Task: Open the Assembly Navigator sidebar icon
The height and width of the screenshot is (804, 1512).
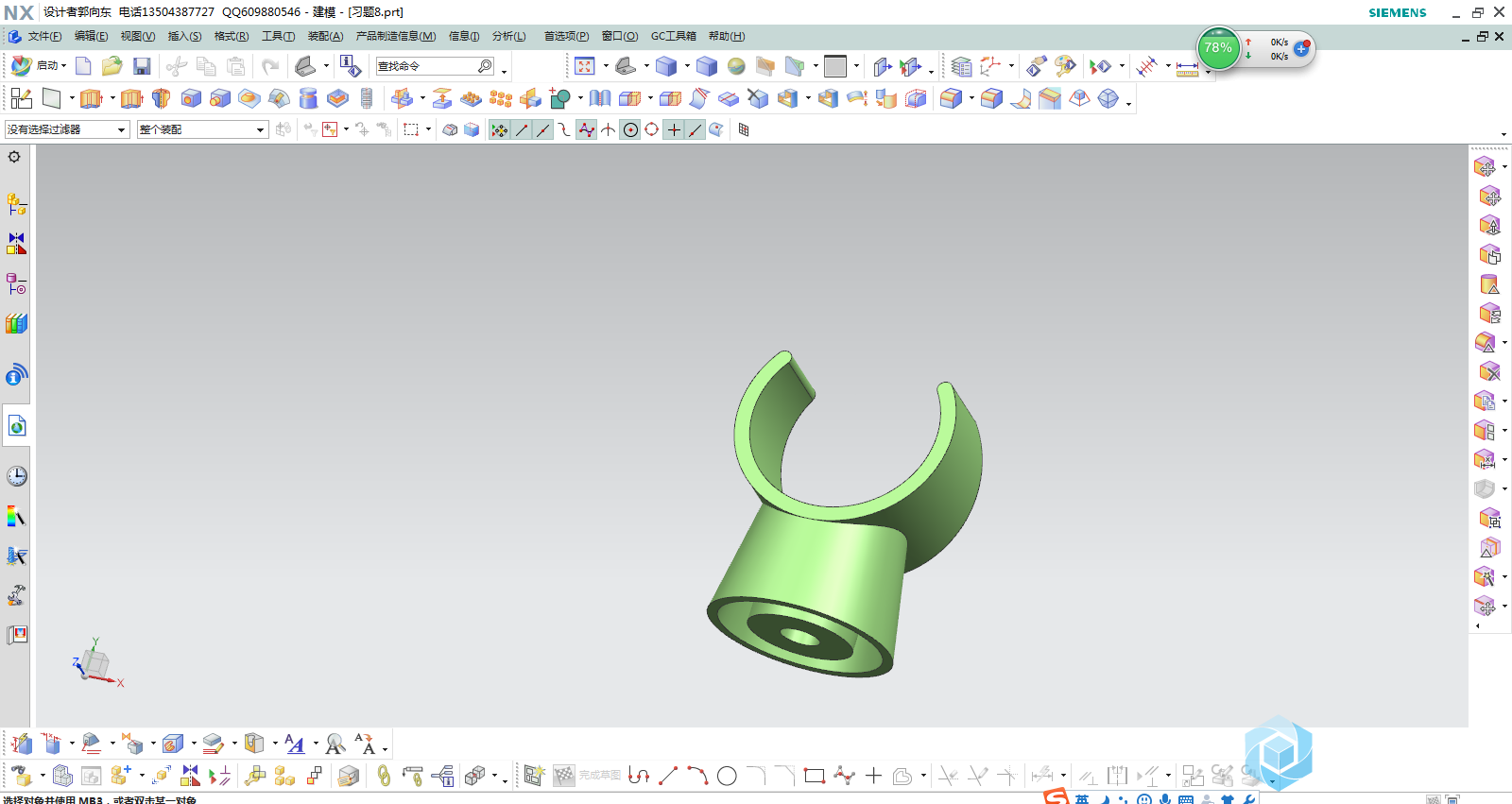Action: pos(16,203)
